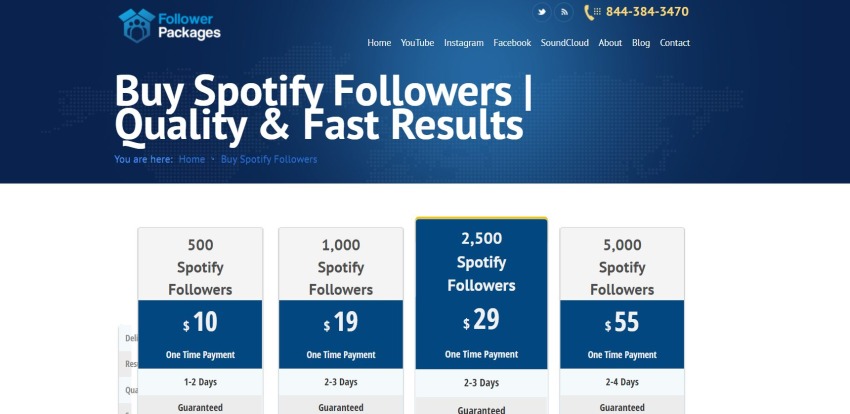This screenshot has width=850, height=414.
Task: Open the Blog page
Action: tap(641, 43)
